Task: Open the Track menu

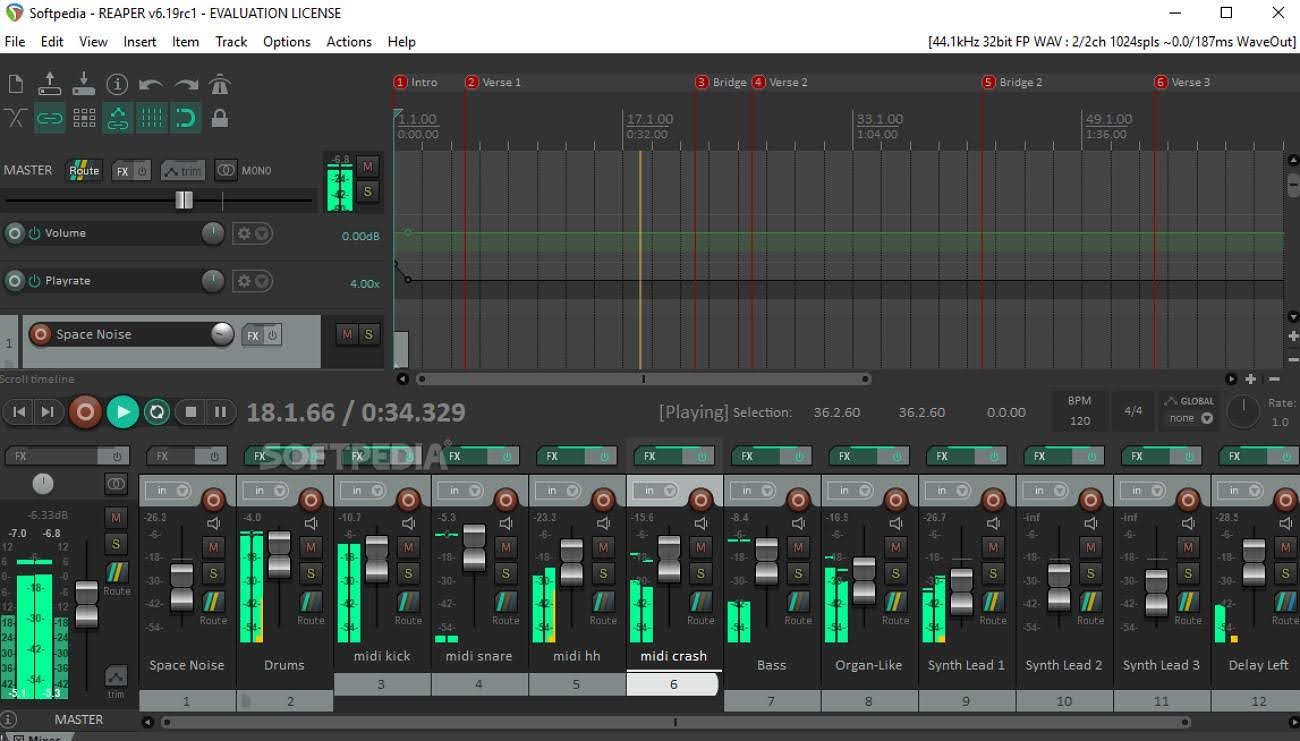Action: click(231, 41)
